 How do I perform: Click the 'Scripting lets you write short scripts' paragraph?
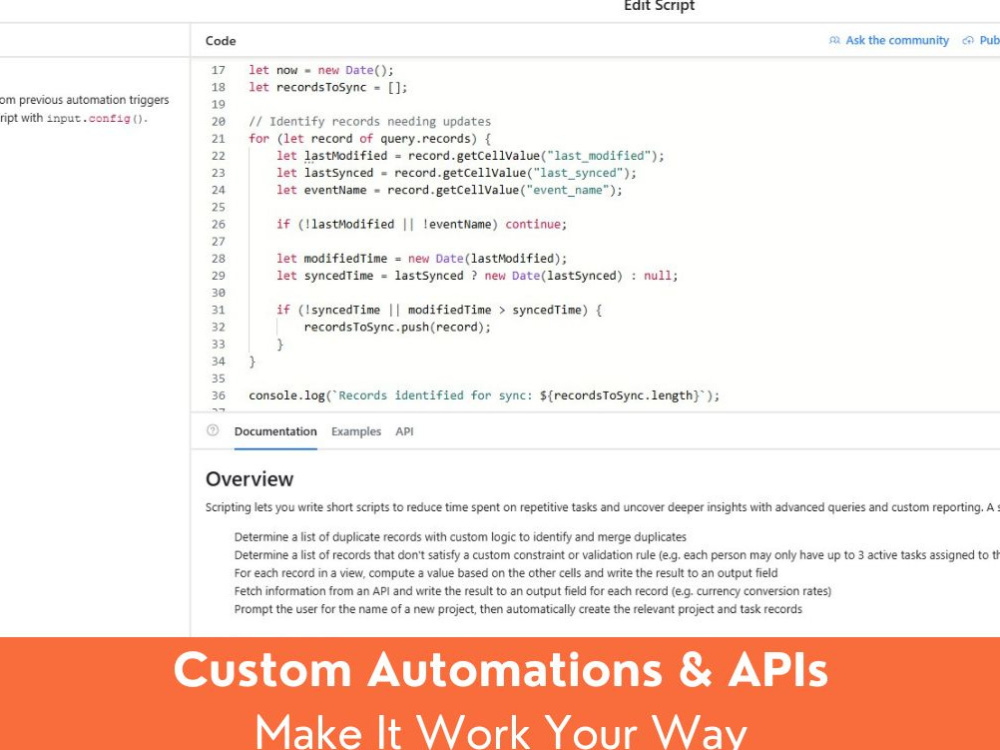(x=603, y=508)
